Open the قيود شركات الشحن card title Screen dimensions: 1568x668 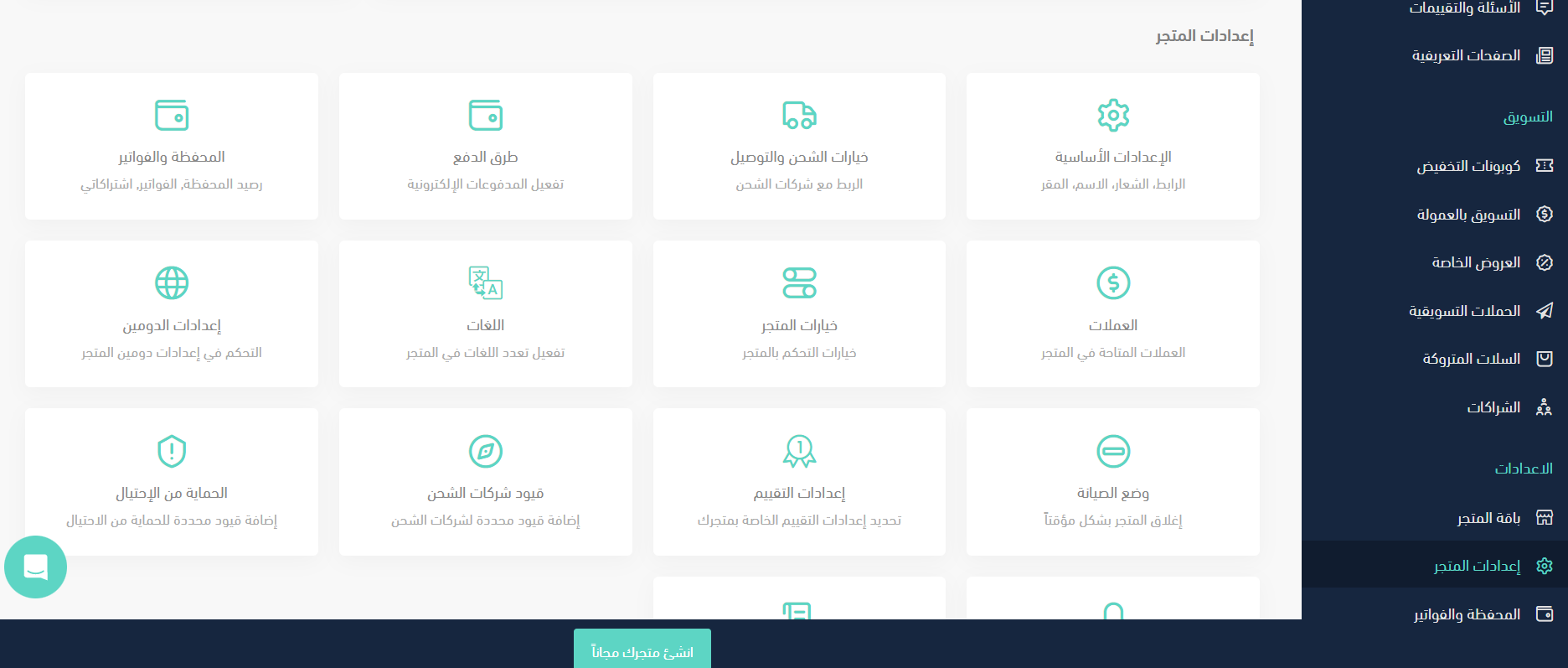coord(486,493)
